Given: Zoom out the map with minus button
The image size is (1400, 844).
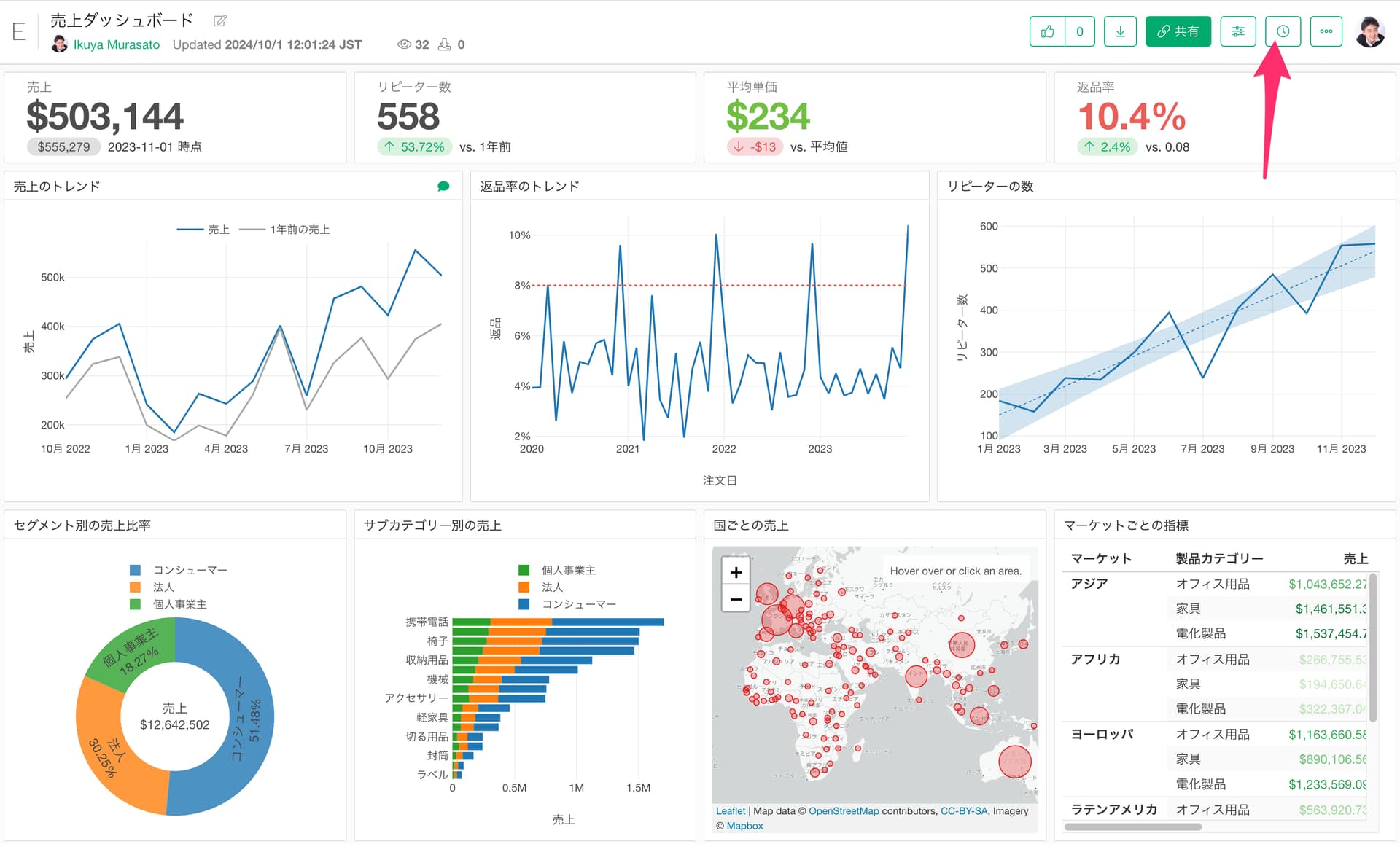Looking at the screenshot, I should [736, 599].
